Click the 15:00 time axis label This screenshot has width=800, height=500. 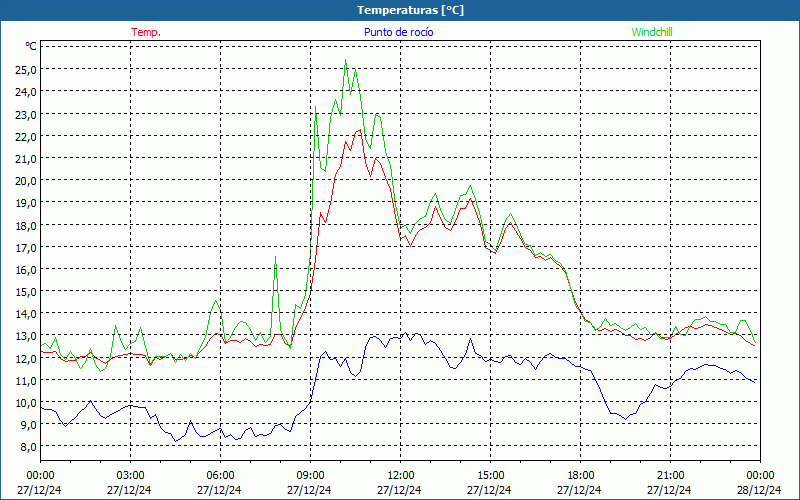[490, 476]
